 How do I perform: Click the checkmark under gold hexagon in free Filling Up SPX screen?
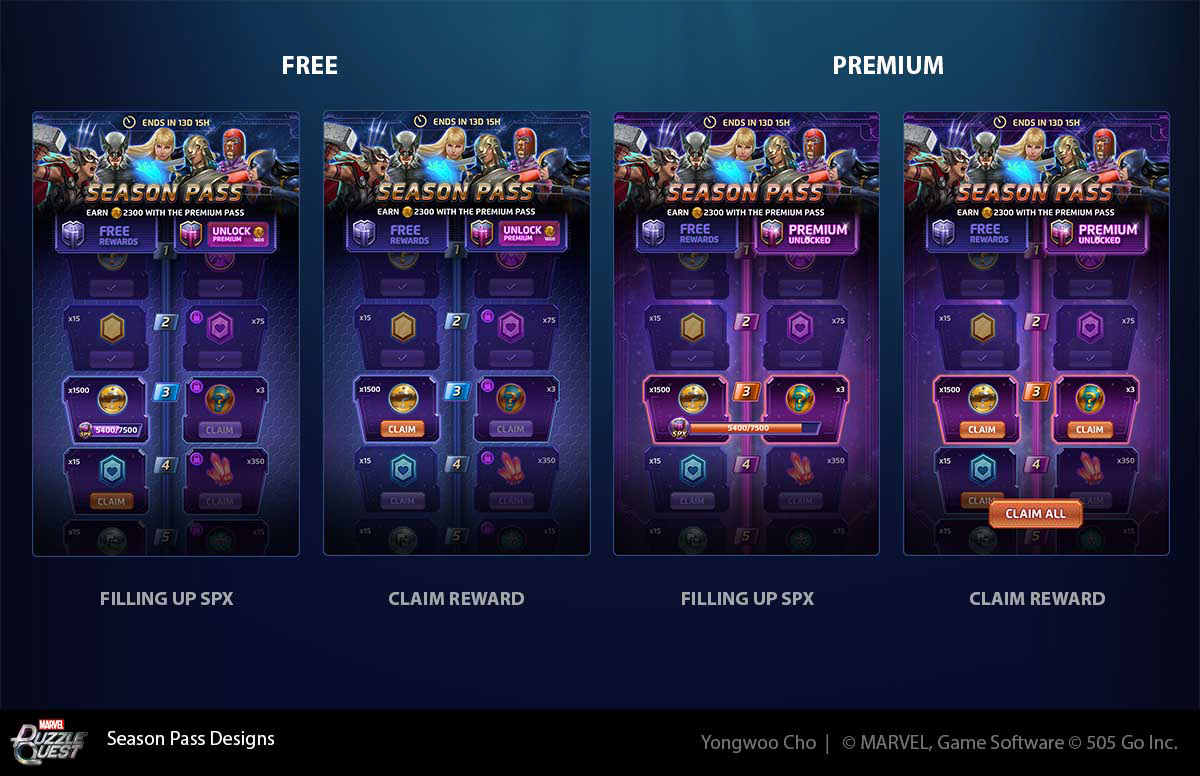[x=111, y=357]
